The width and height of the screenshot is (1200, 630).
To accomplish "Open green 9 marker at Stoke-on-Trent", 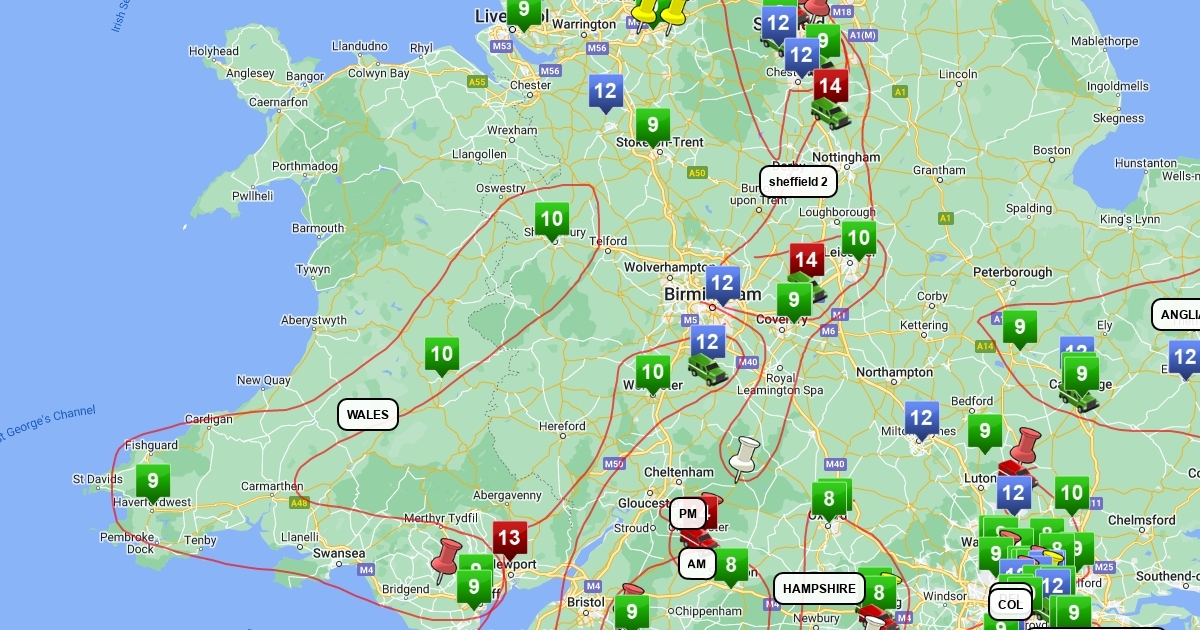I will (x=653, y=127).
